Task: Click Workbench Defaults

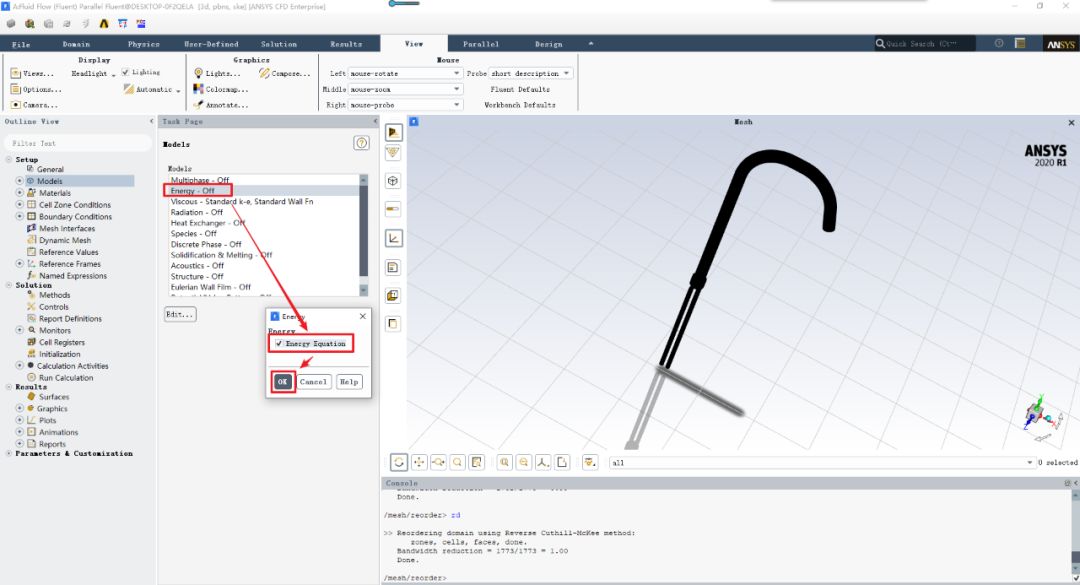Action: tap(520, 105)
